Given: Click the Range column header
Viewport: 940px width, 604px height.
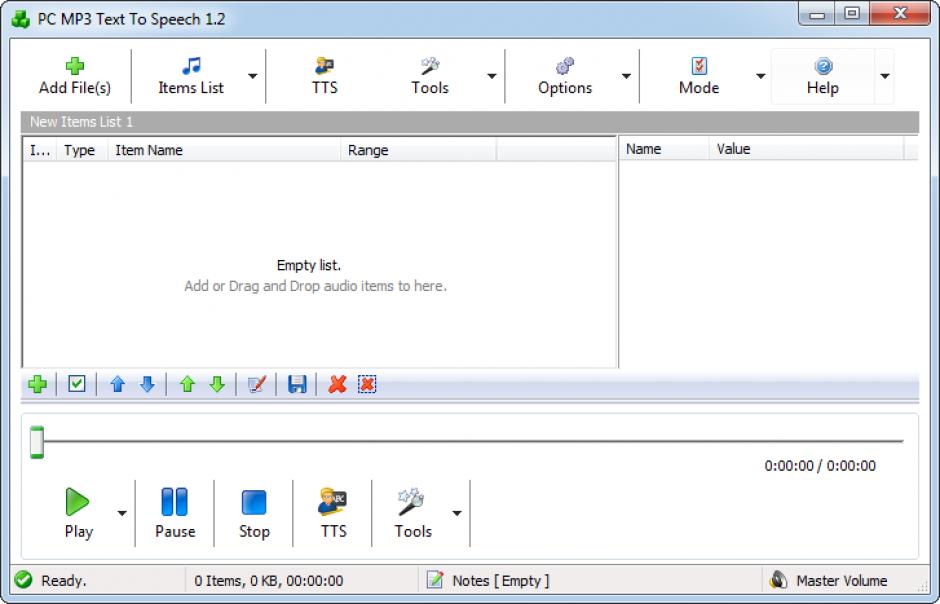Looking at the screenshot, I should point(418,150).
